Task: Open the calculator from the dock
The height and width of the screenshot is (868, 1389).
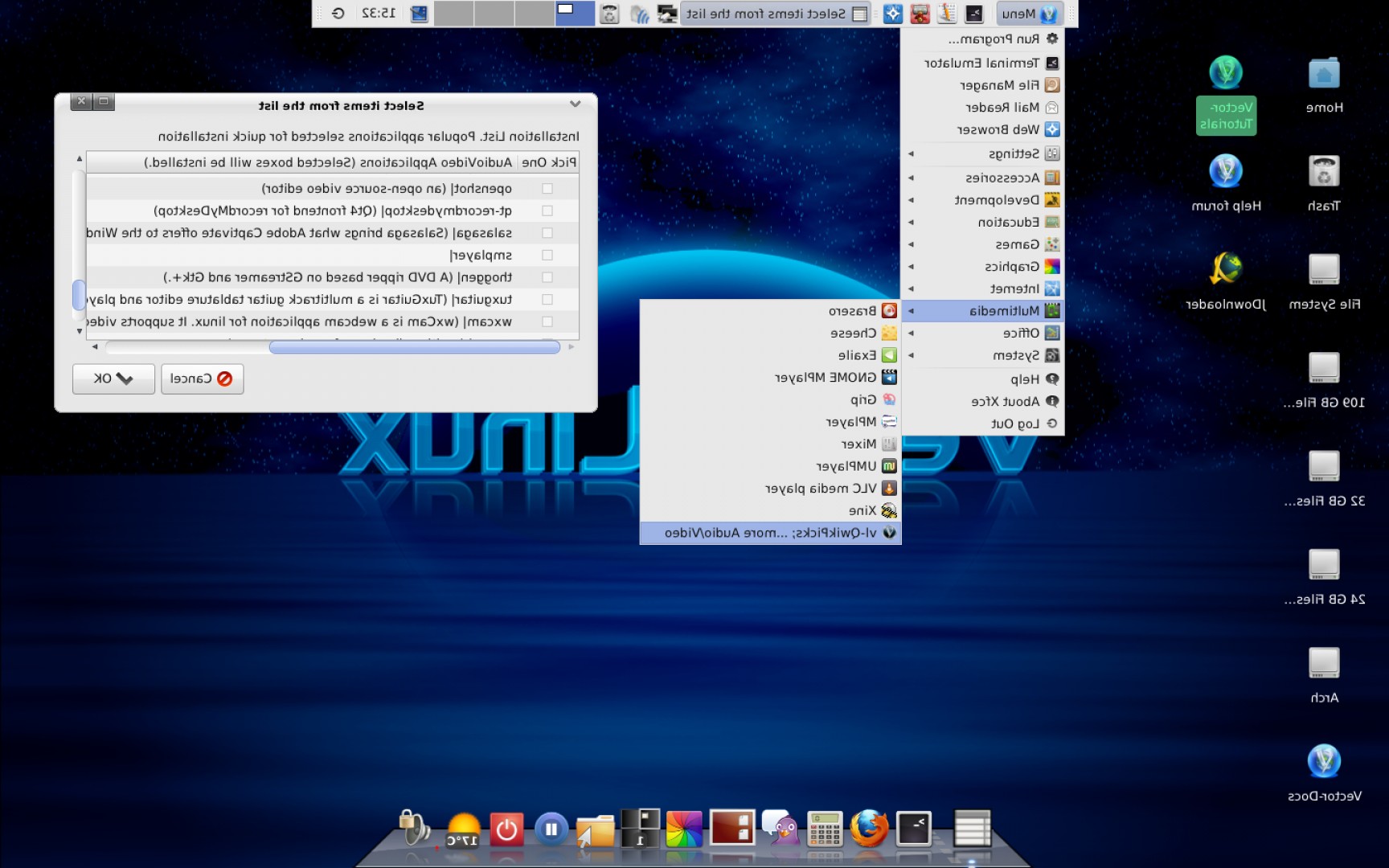Action: (x=825, y=830)
